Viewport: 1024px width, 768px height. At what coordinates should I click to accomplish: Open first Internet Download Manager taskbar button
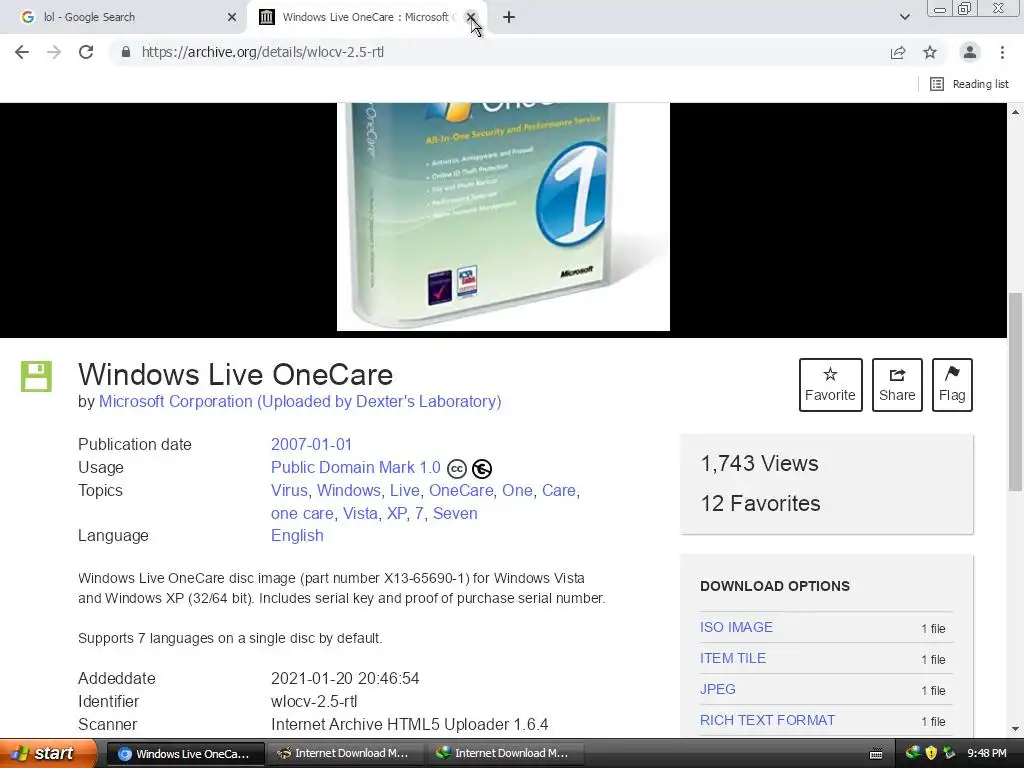click(x=344, y=754)
